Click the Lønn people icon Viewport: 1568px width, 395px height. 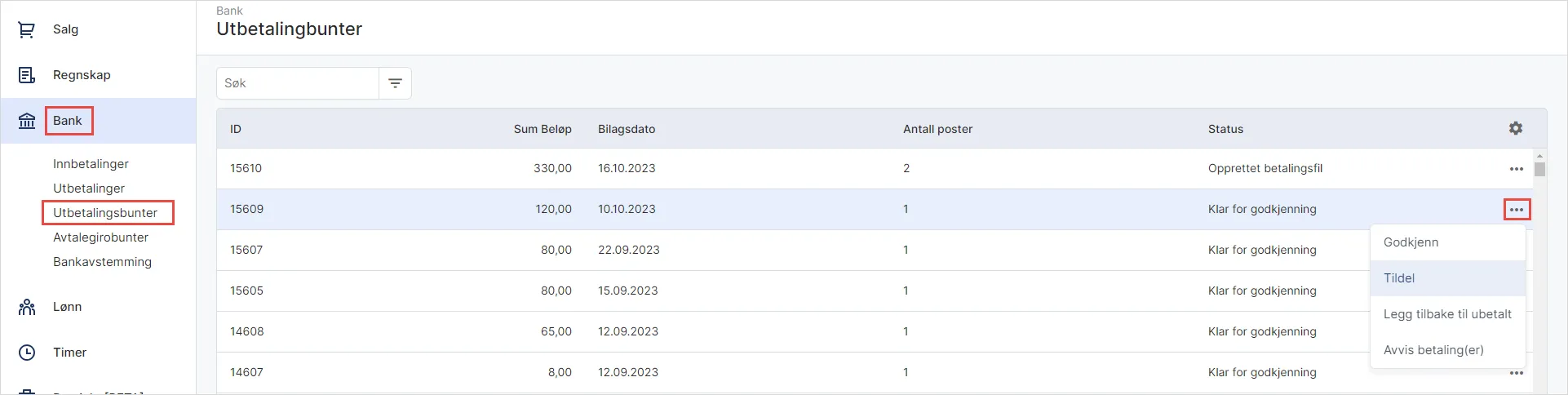27,307
